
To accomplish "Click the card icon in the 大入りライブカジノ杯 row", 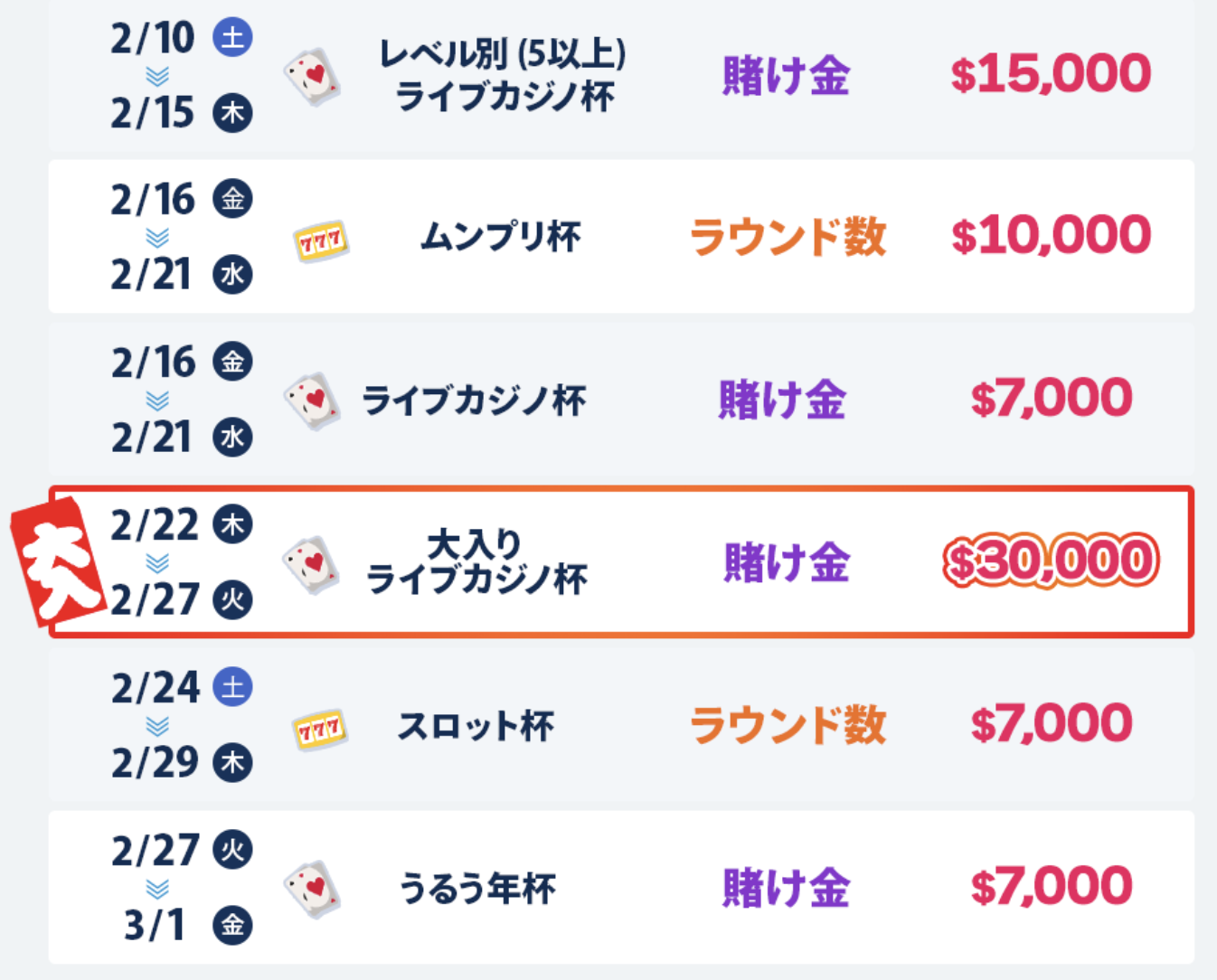I will pyautogui.click(x=312, y=565).
